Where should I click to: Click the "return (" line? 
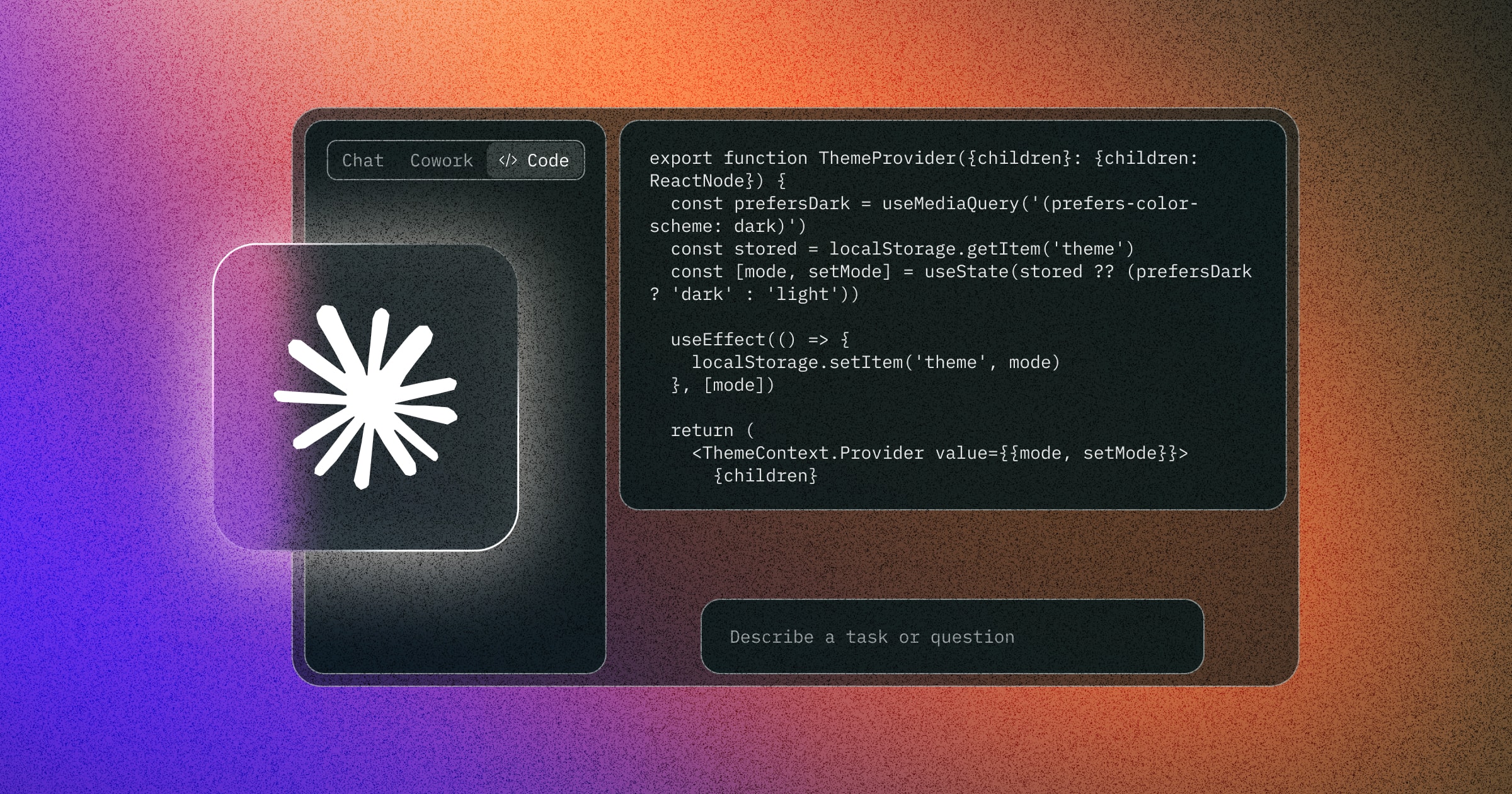[x=713, y=430]
